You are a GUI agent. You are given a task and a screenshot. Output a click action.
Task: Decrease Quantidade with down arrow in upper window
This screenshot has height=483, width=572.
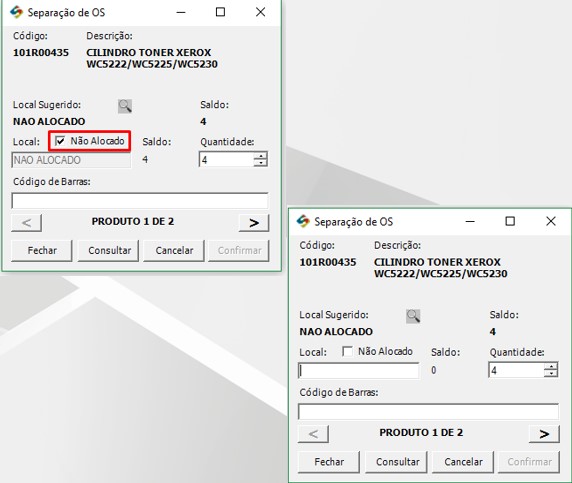[260, 163]
